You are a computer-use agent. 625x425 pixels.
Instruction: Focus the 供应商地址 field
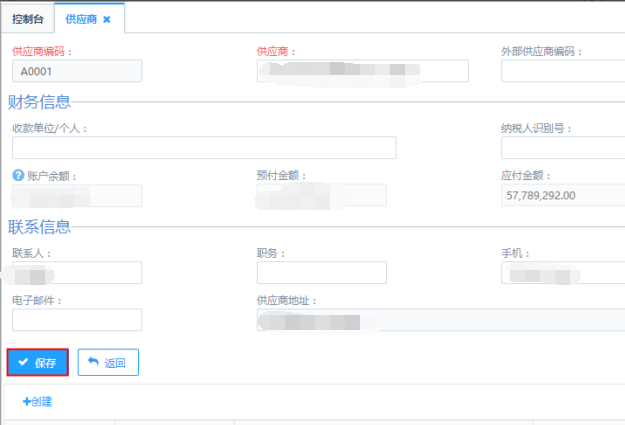[x=440, y=320]
